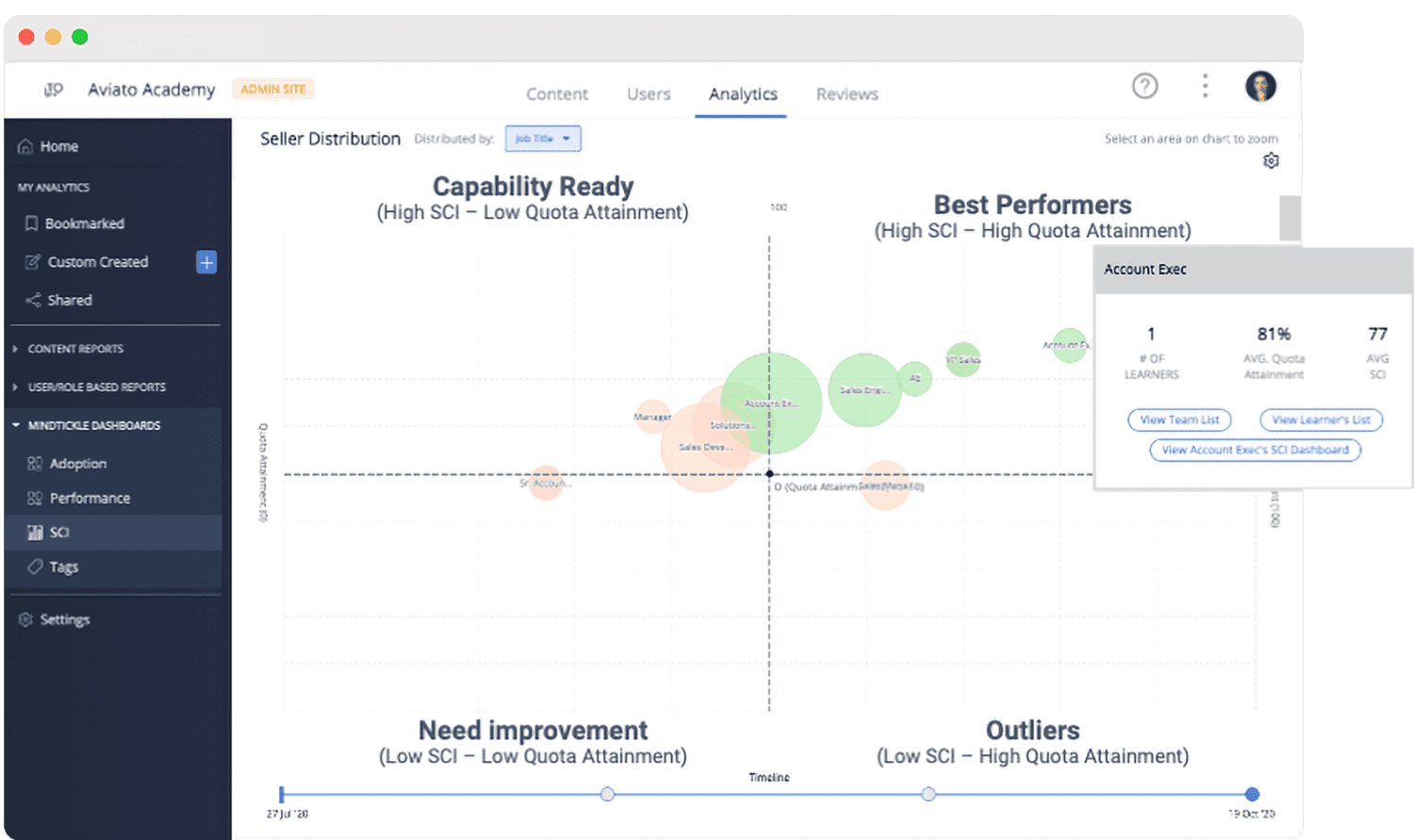Go to Shared analytics
Image resolution: width=1414 pixels, height=840 pixels.
coord(70,300)
